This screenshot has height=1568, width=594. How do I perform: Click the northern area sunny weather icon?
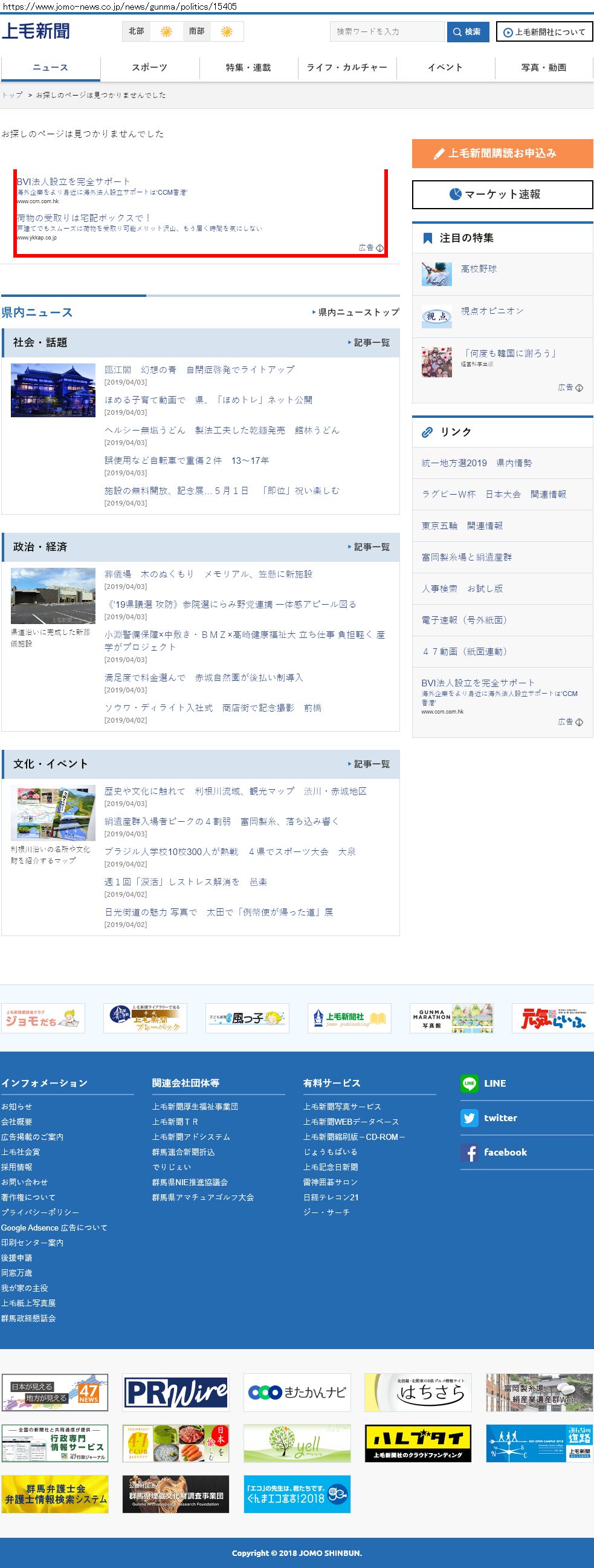point(166,31)
